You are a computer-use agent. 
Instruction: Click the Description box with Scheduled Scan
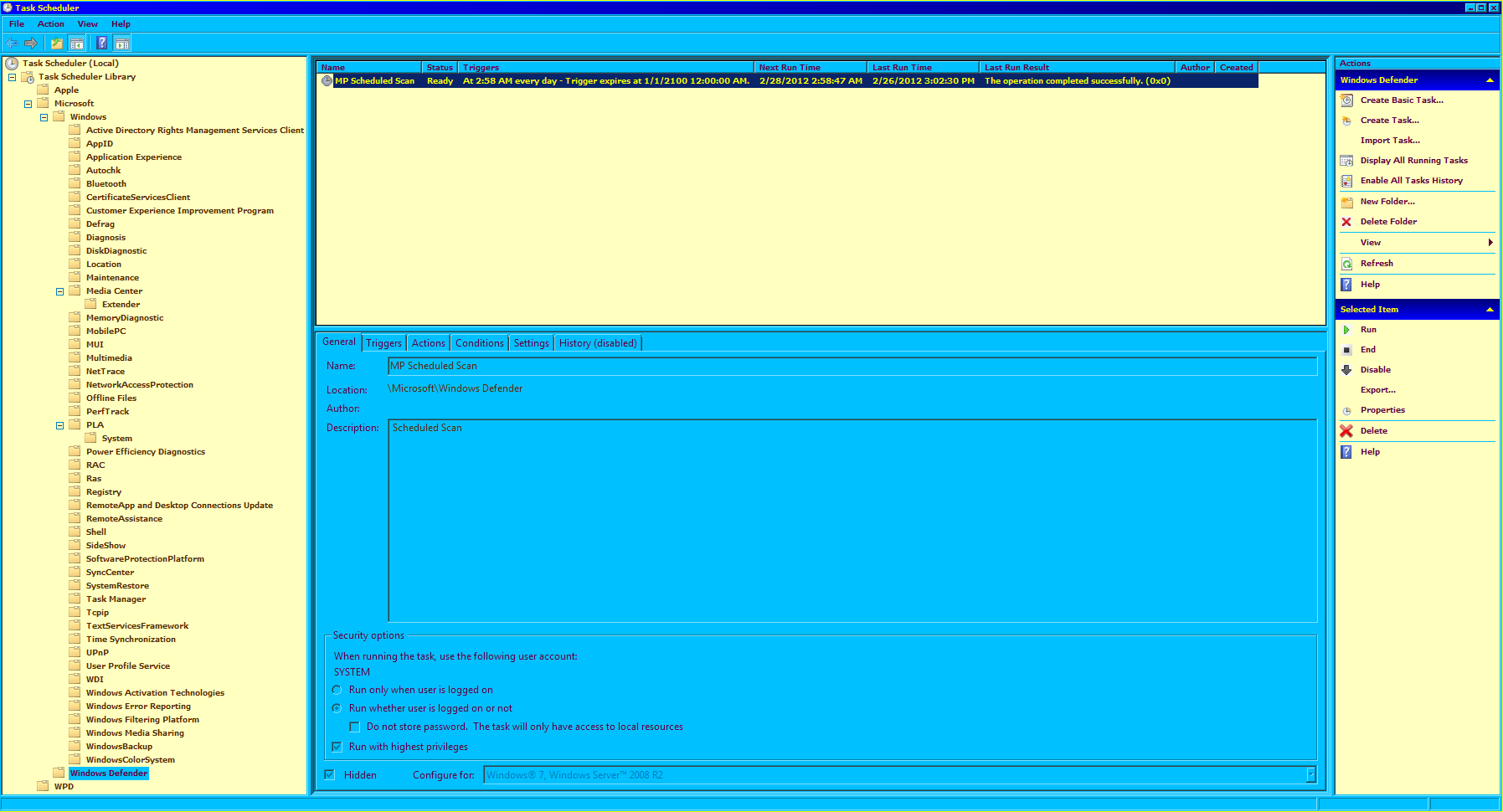(x=852, y=521)
